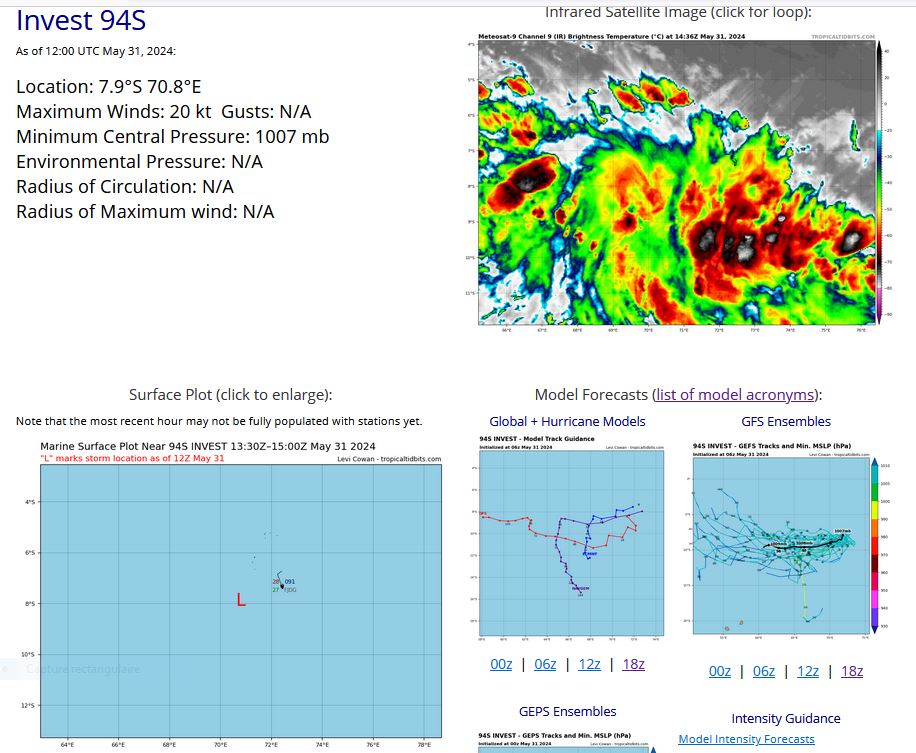Image resolution: width=916 pixels, height=753 pixels.
Task: Open the Model Intensity Forecasts link
Action: pyautogui.click(x=746, y=739)
